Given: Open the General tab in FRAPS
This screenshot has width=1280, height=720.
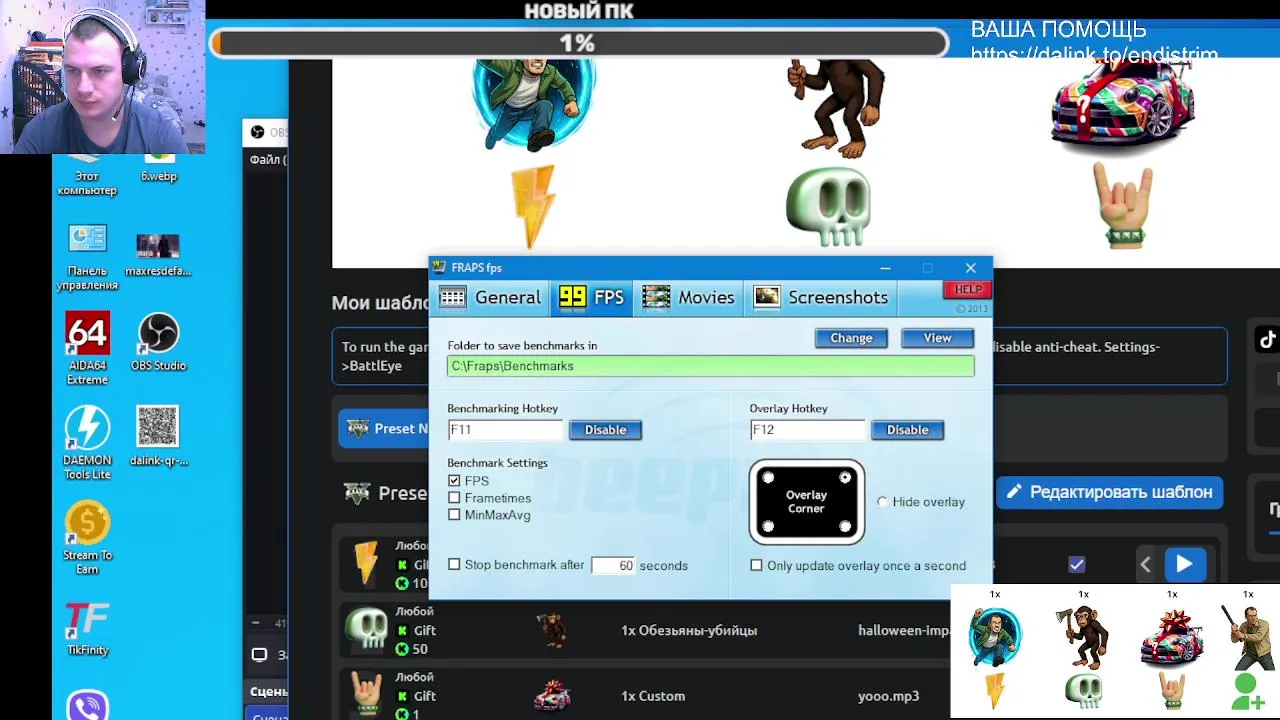Looking at the screenshot, I should pyautogui.click(x=491, y=297).
